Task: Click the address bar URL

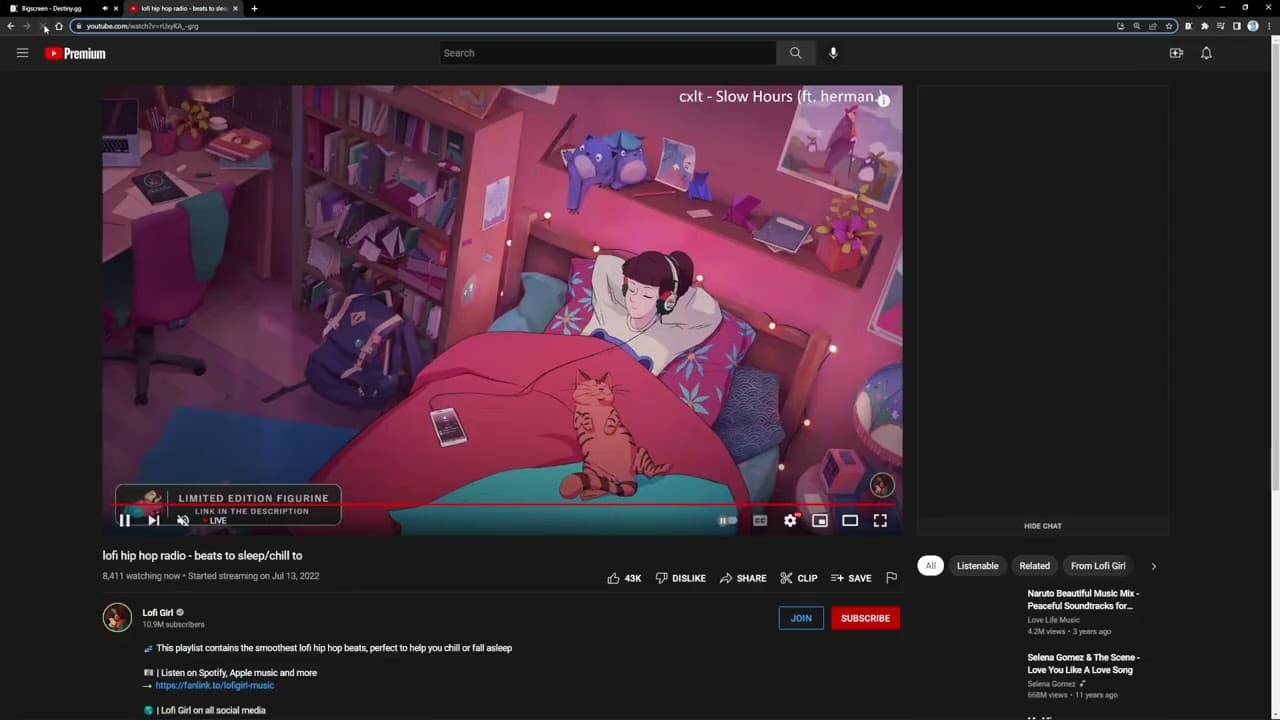Action: coord(142,26)
